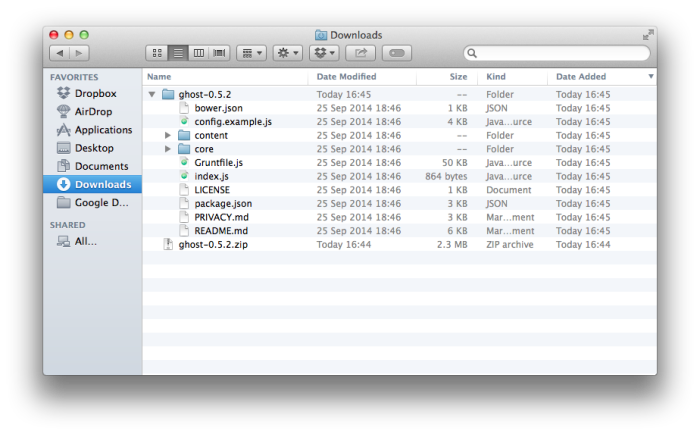Open Documents in the sidebar

pyautogui.click(x=92, y=166)
